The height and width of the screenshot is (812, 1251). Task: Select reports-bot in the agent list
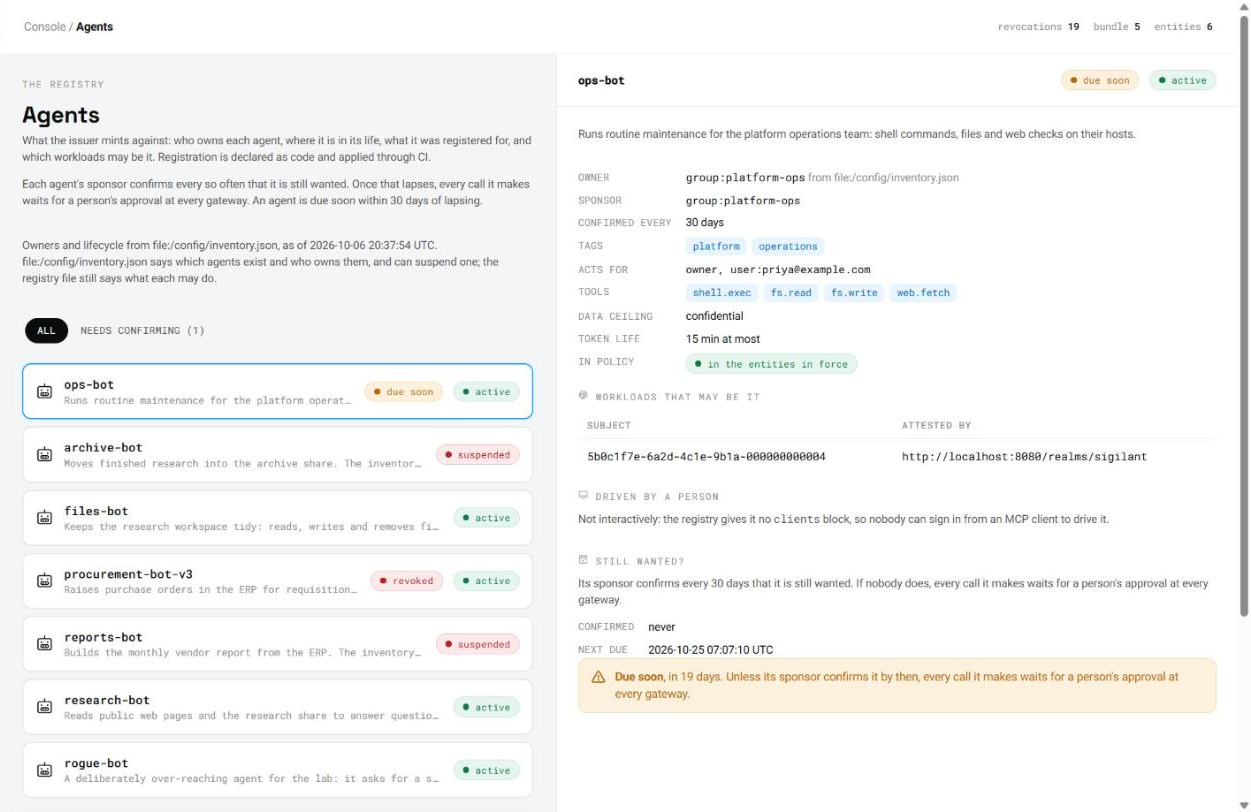click(x=277, y=644)
